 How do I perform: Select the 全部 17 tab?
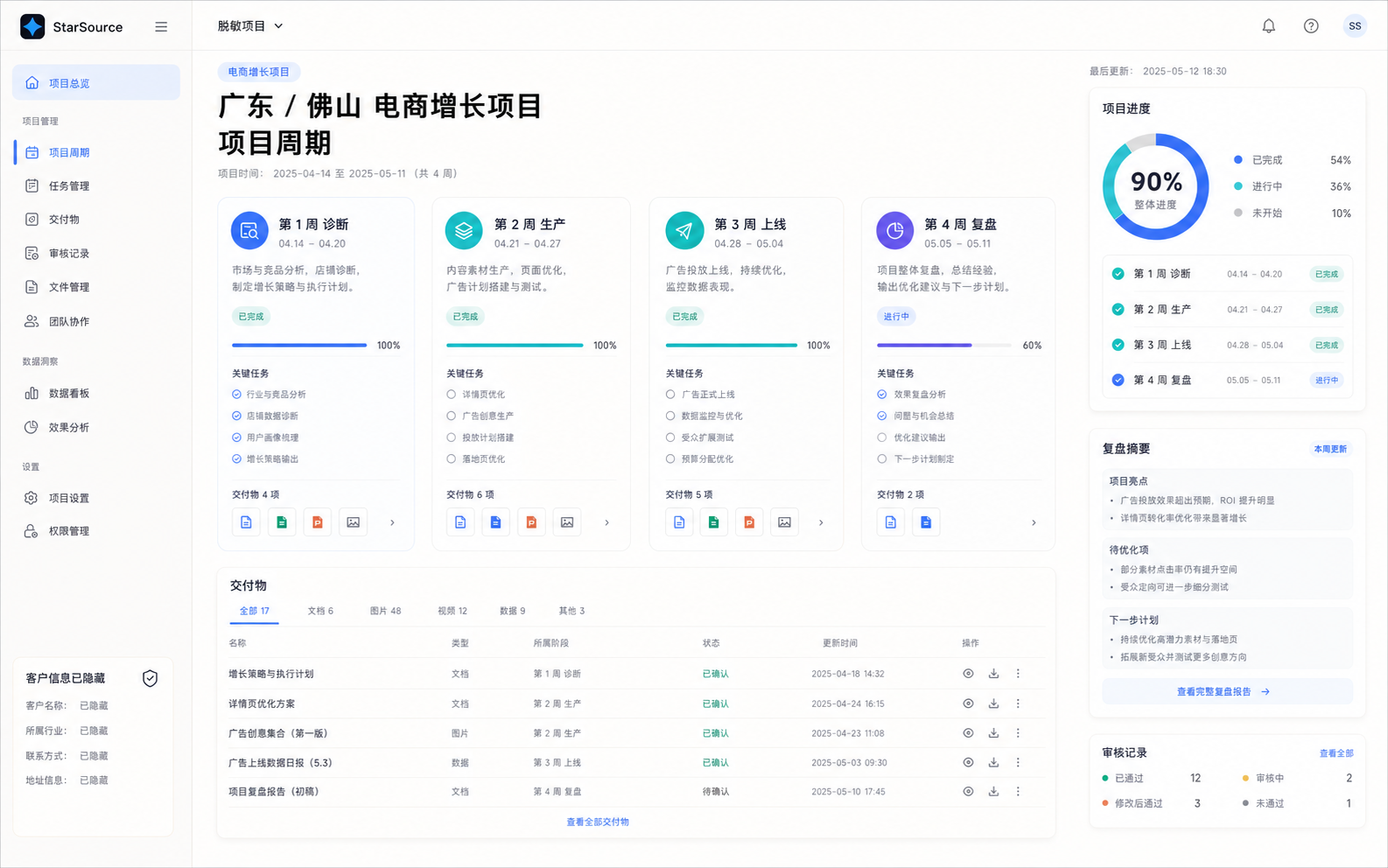[255, 611]
